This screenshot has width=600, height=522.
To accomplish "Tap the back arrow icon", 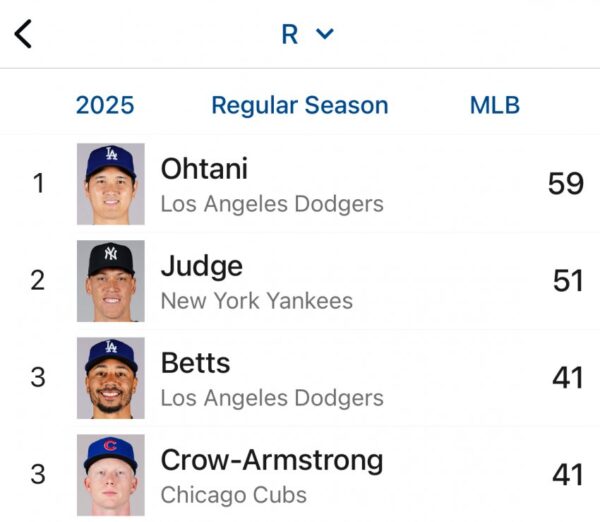I will [x=24, y=34].
